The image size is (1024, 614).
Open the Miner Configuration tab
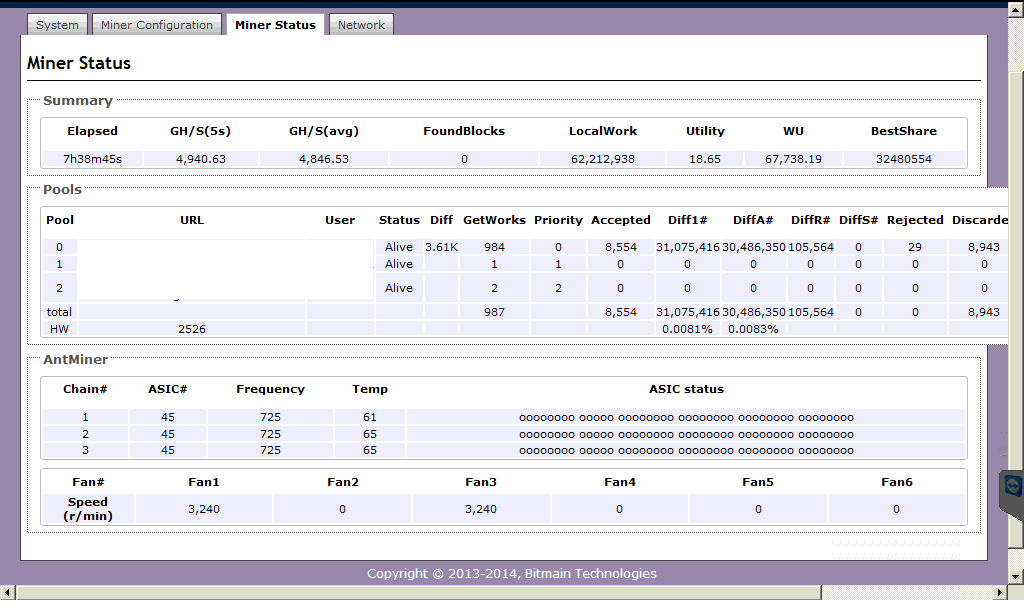pos(157,25)
